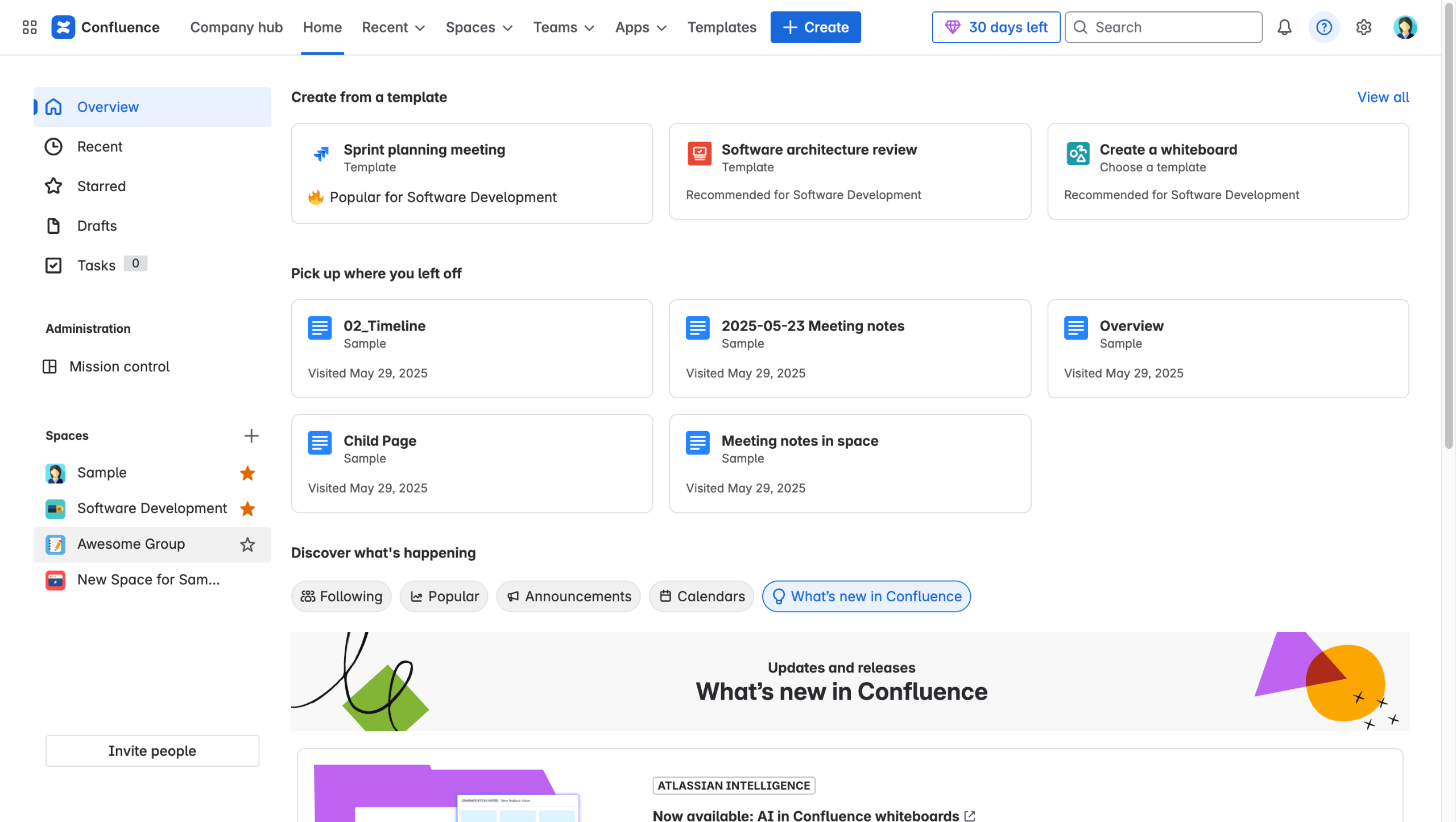Select the Announcements tab

568,596
